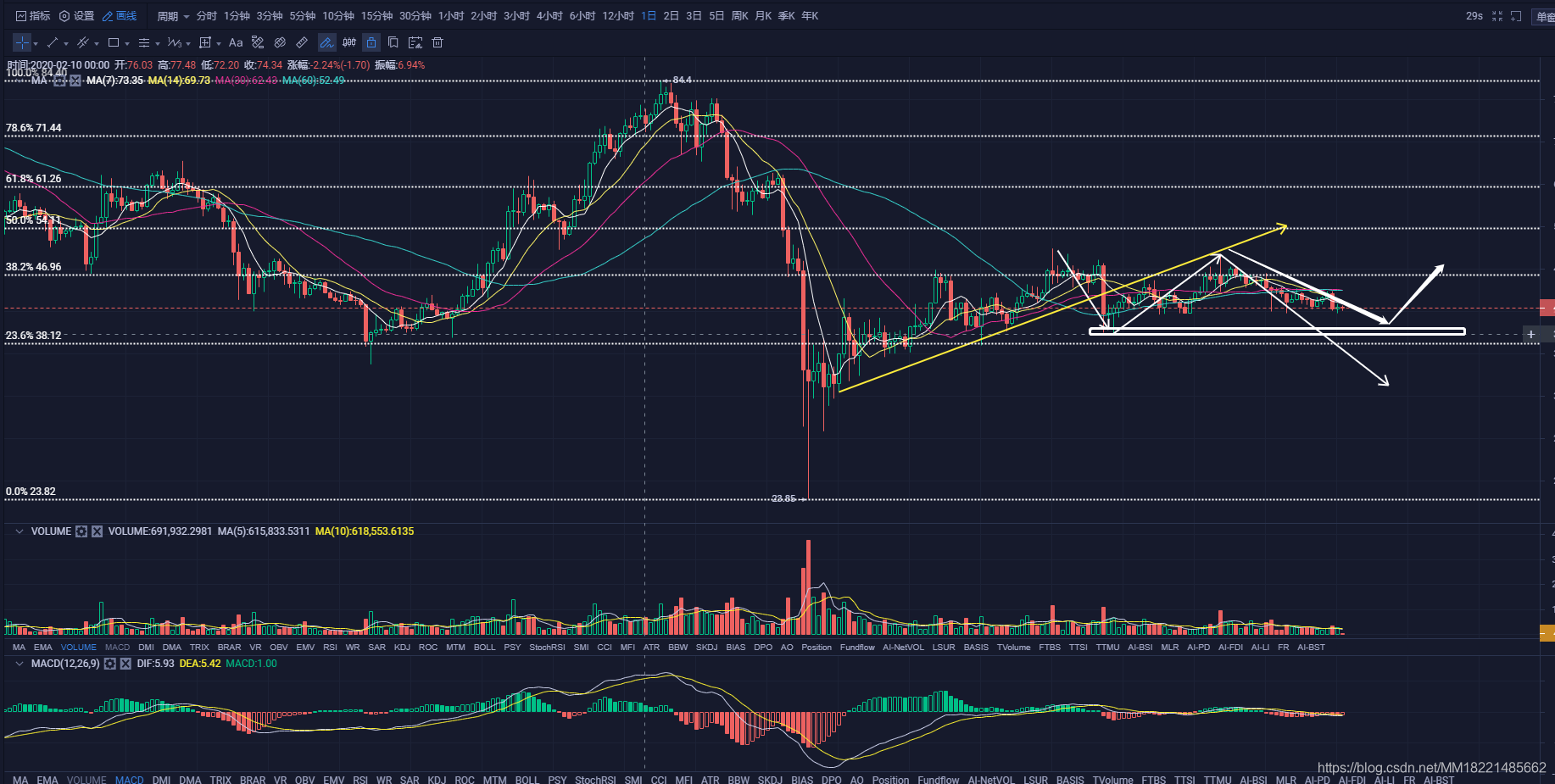
Task: Select the wave pattern drawing tool
Action: pyautogui.click(x=174, y=42)
